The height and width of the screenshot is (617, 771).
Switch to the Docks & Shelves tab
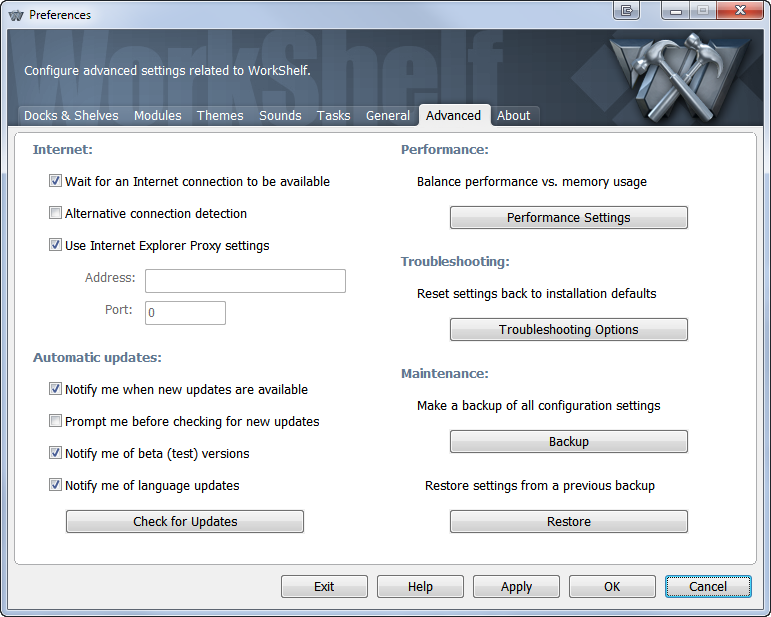(71, 116)
